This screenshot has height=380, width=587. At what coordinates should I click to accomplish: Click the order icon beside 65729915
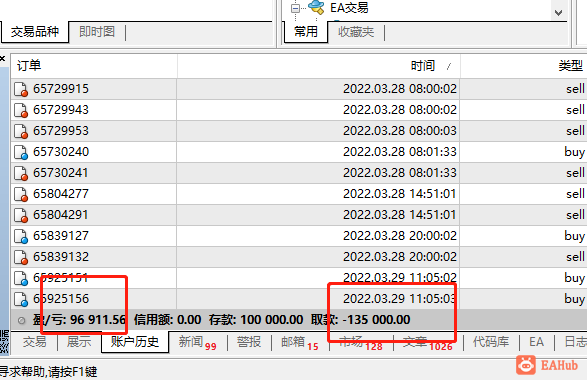click(x=21, y=89)
